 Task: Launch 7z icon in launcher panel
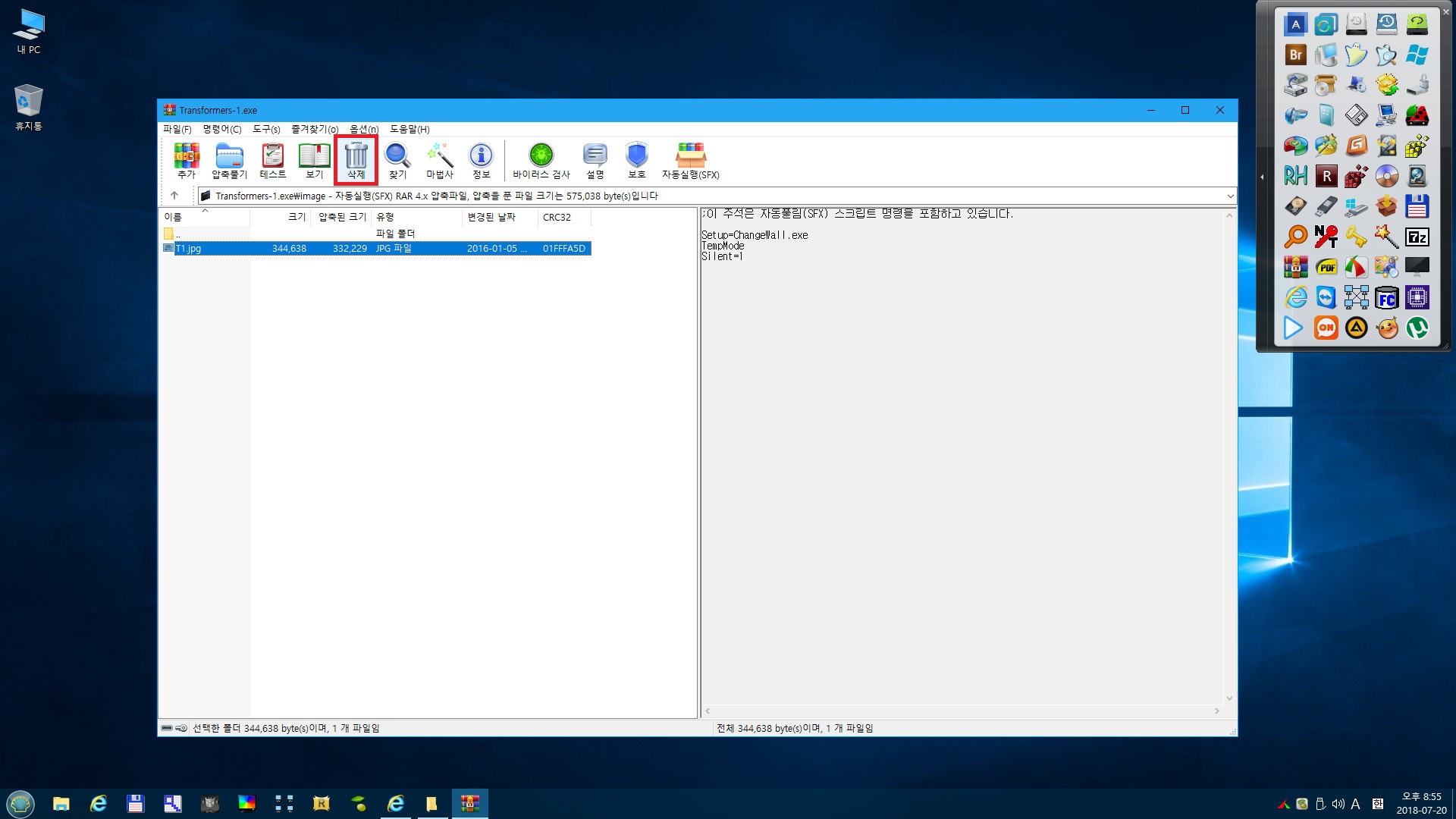click(x=1417, y=237)
